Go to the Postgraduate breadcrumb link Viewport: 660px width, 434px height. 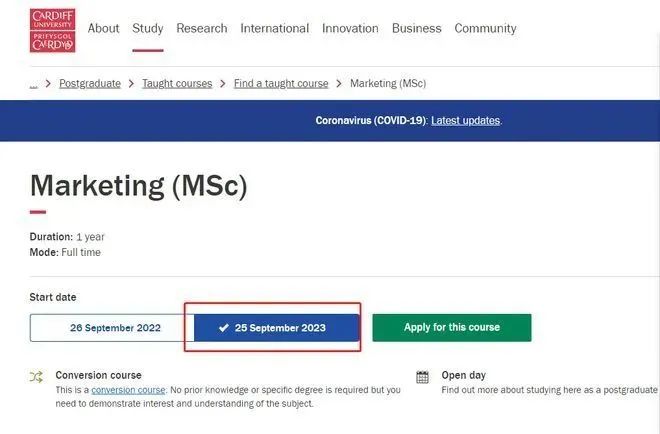89,84
